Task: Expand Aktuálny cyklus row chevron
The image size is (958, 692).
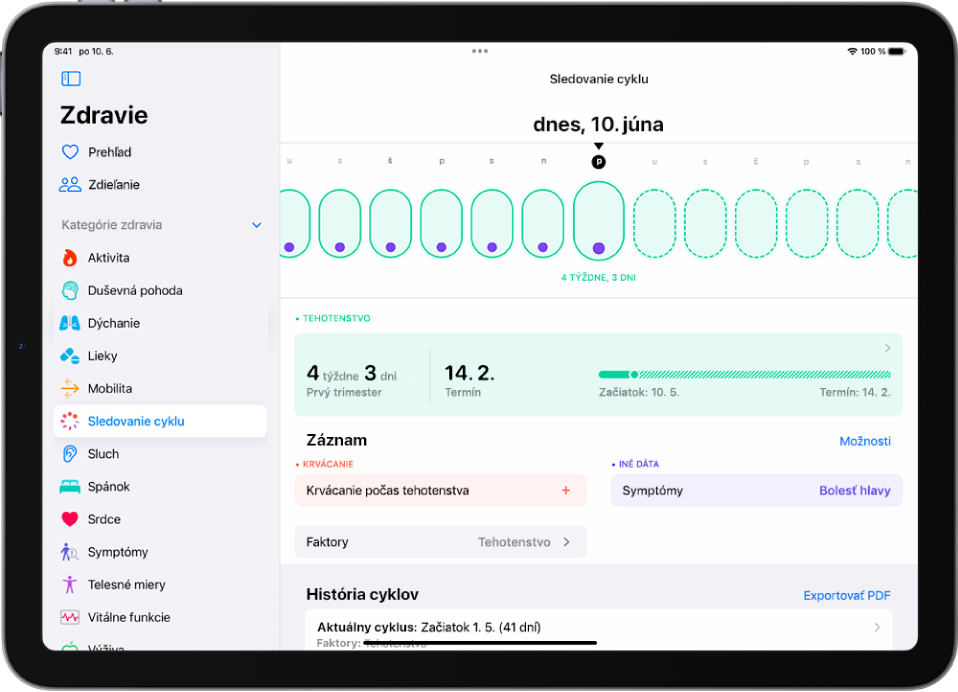Action: (x=877, y=627)
